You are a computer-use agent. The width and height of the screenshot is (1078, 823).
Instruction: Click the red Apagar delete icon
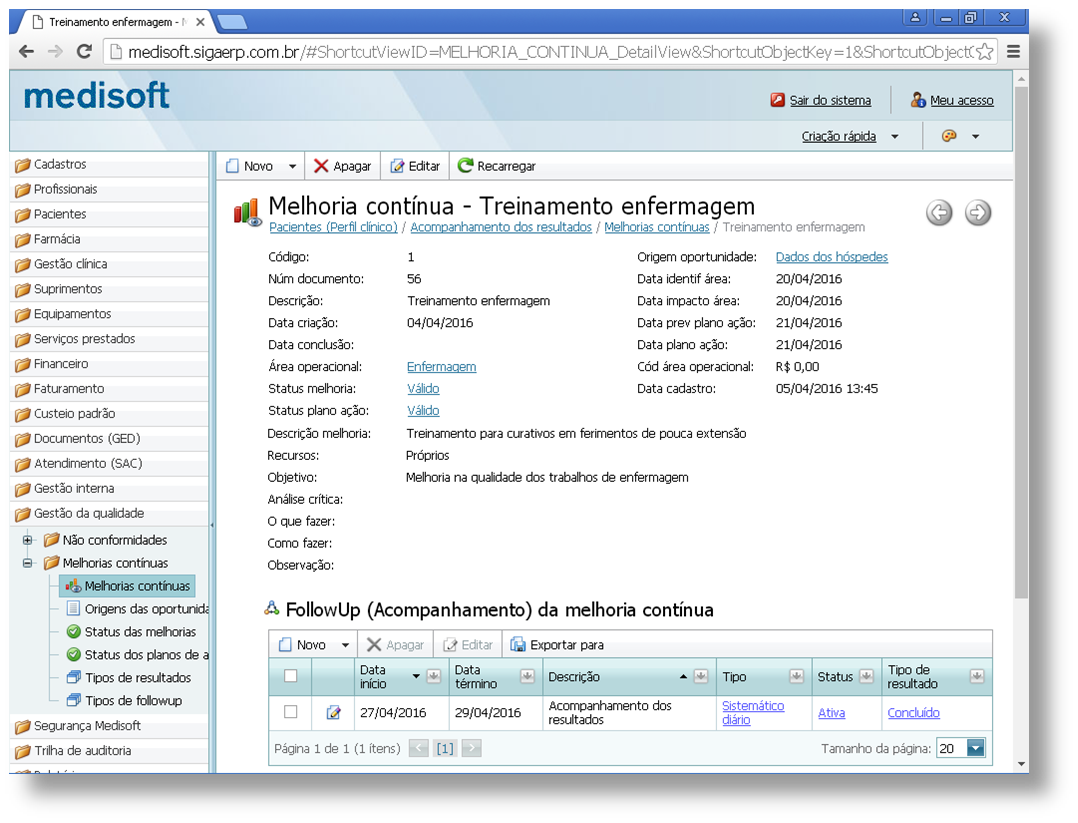click(x=321, y=166)
